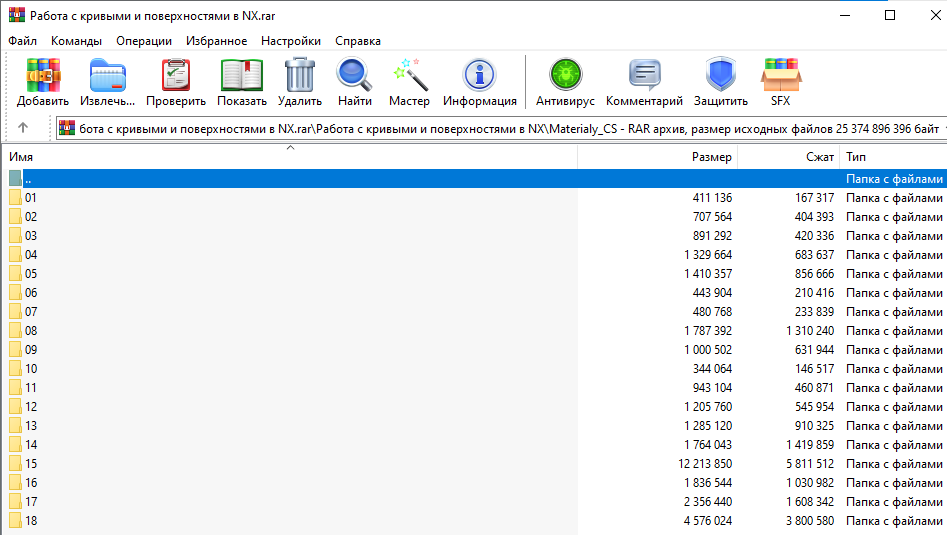Go up one folder level arrow

point(23,128)
